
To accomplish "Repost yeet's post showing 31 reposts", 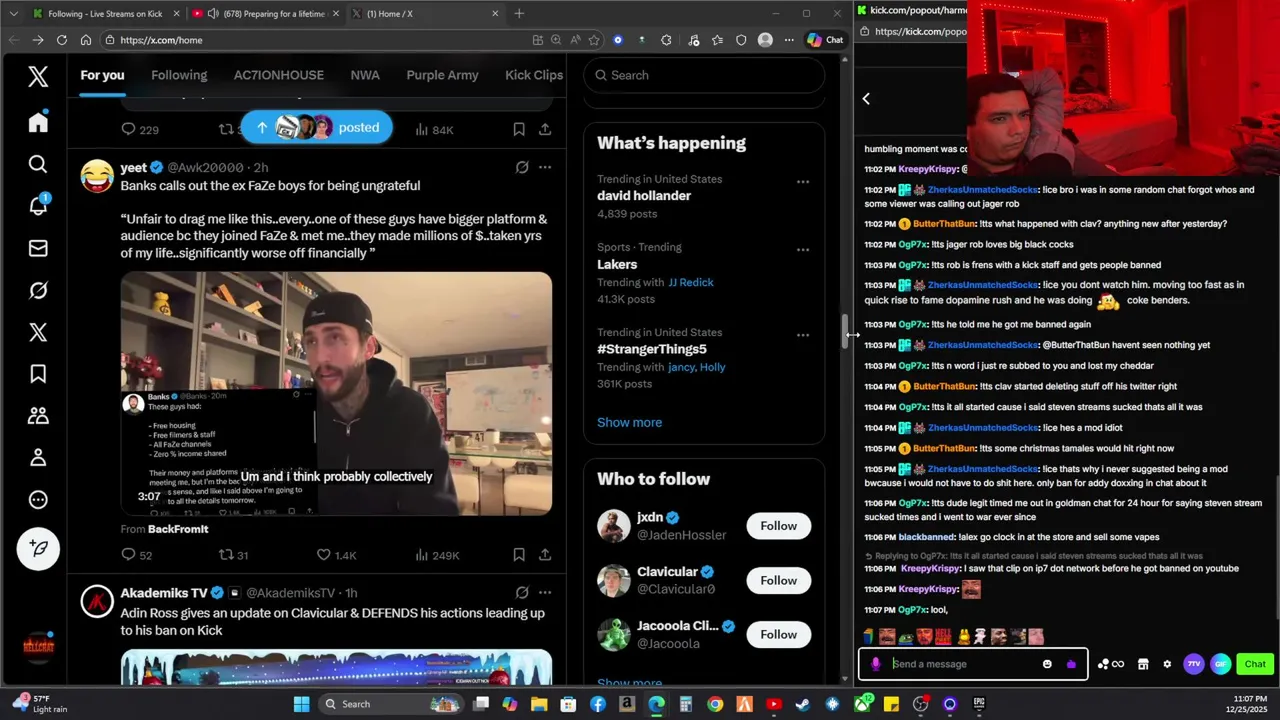I will [233, 555].
